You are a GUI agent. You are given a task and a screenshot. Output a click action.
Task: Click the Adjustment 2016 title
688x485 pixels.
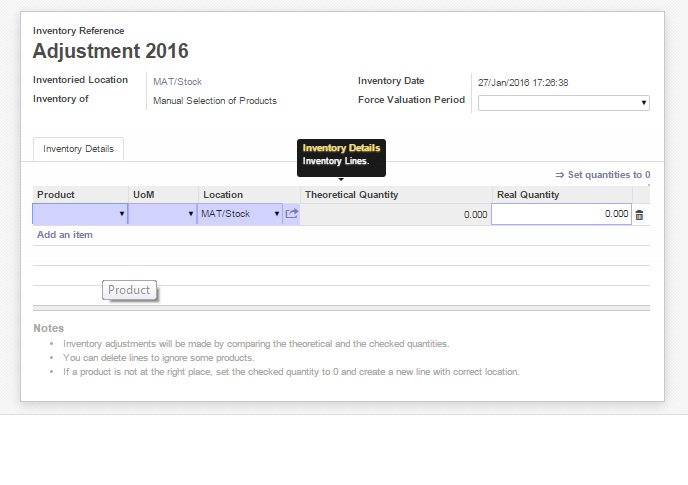111,51
